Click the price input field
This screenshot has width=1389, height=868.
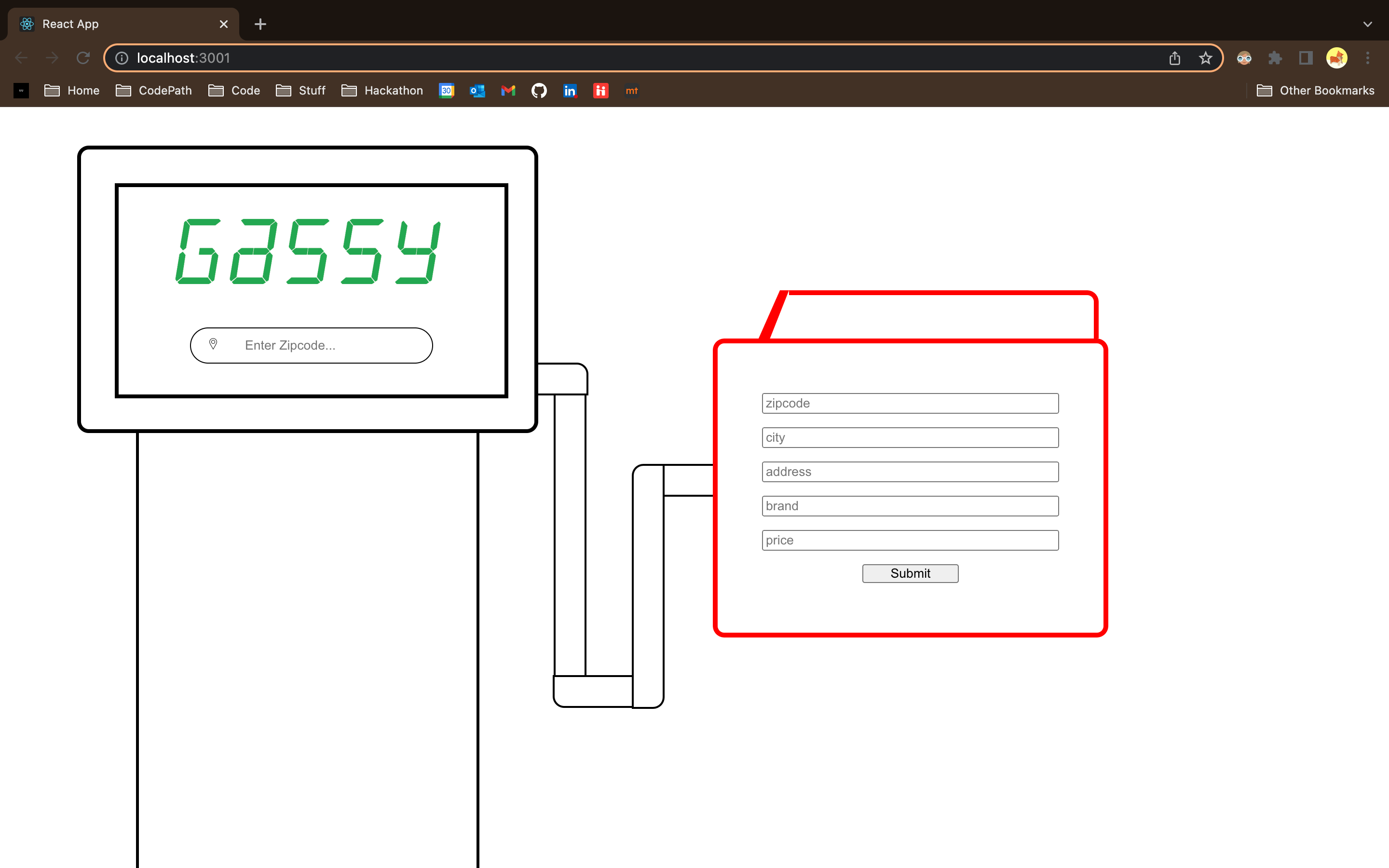[x=910, y=540]
